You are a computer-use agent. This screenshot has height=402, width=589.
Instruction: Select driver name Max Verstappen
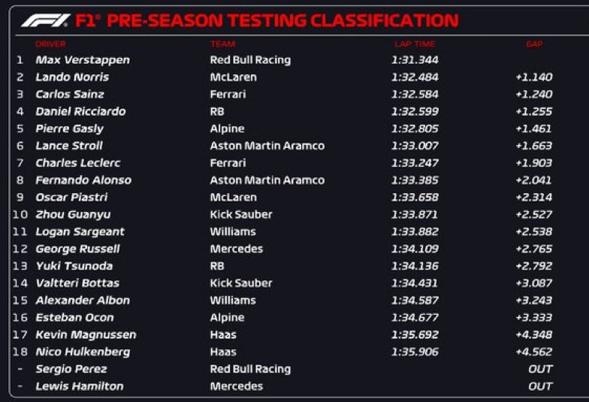pyautogui.click(x=83, y=60)
